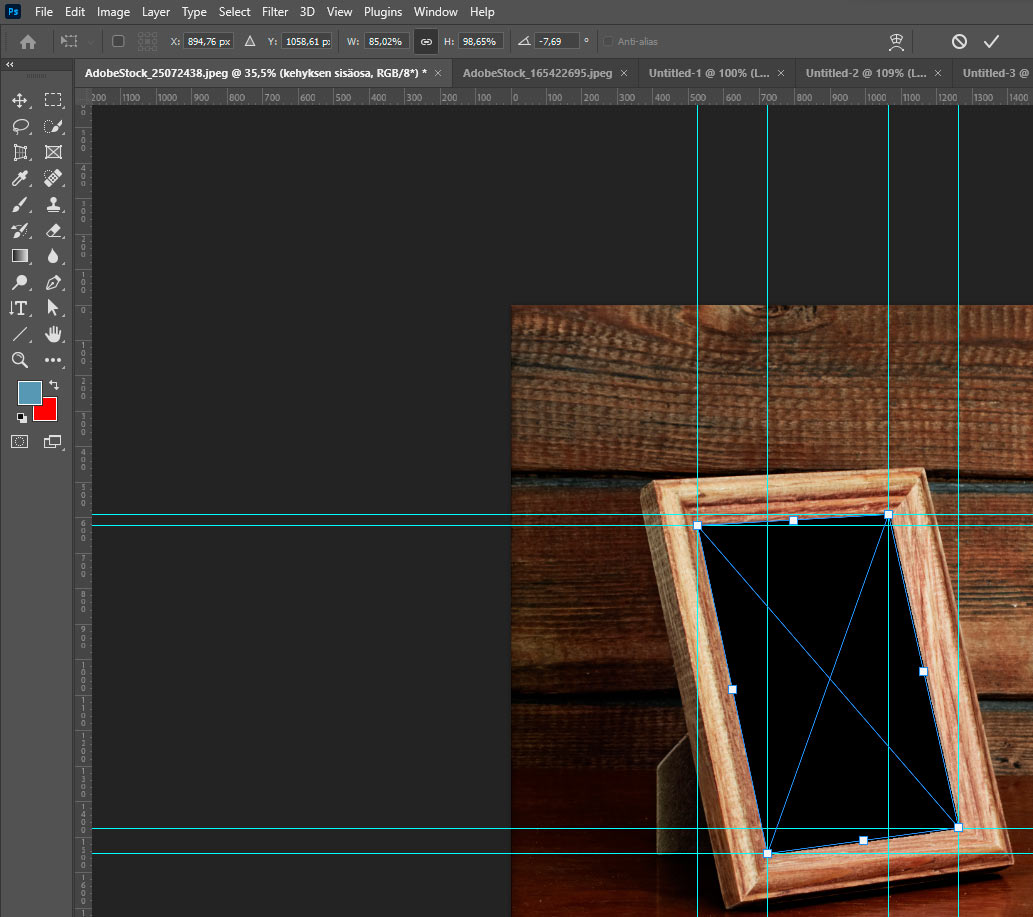
Task: Select the Eraser tool
Action: 53,231
